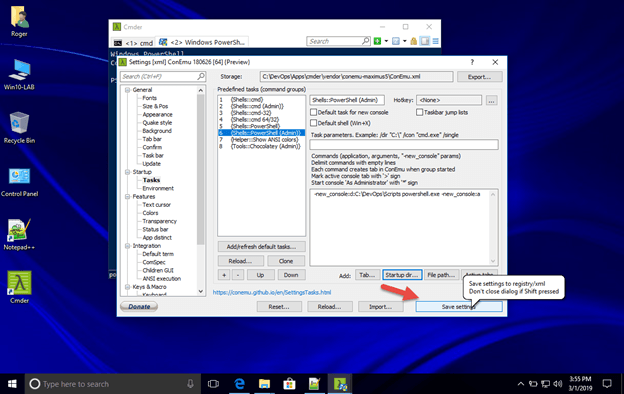Select task 1 {Shells::cmd}
Viewport: 624px width, 394px height.
point(261,99)
